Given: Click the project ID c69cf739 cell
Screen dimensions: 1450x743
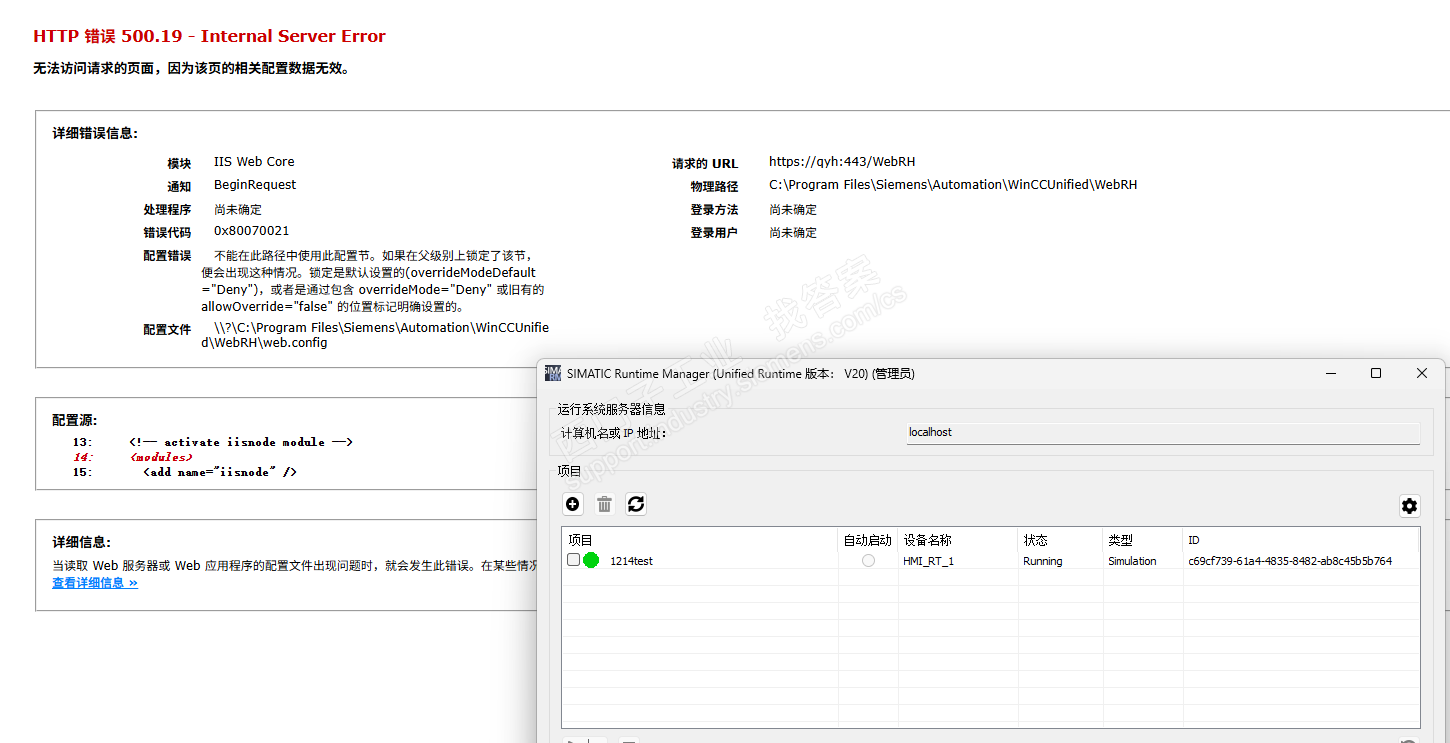Looking at the screenshot, I should 1290,561.
